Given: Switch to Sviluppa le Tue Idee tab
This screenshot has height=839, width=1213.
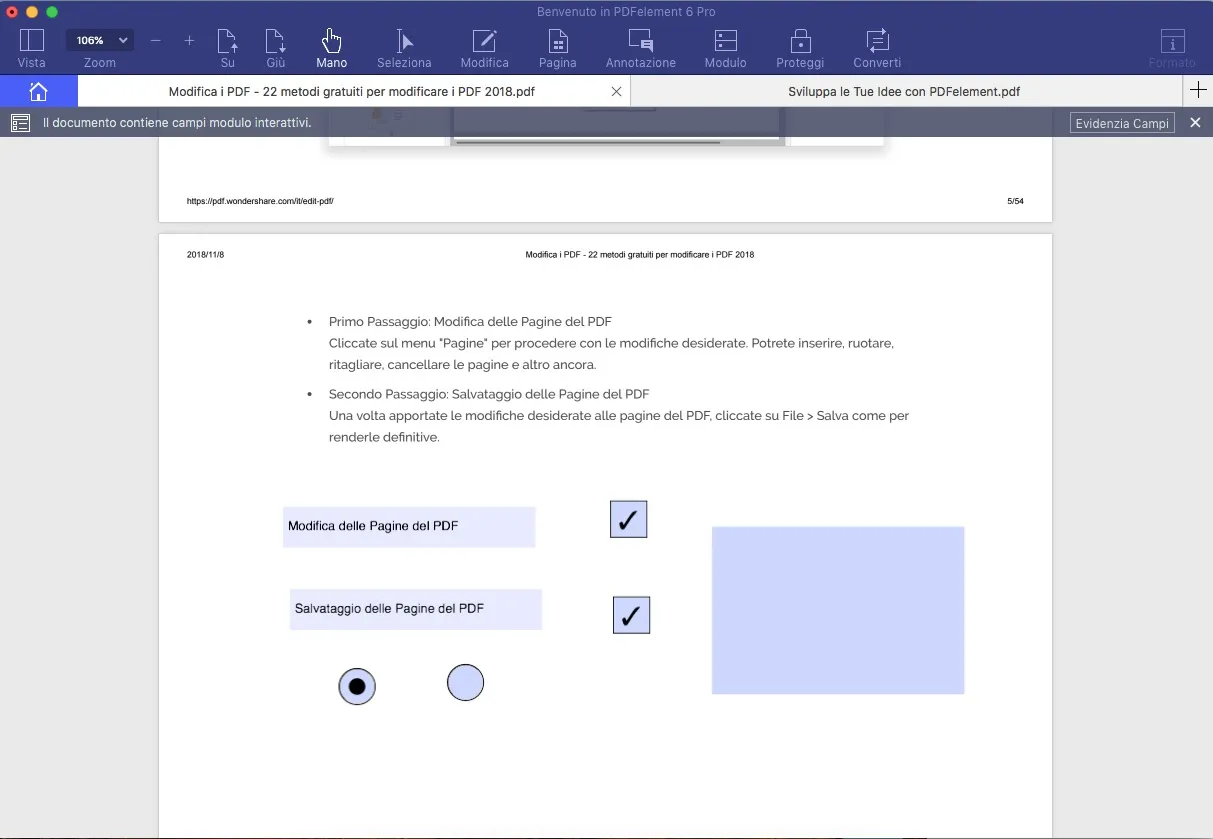Looking at the screenshot, I should click(904, 91).
